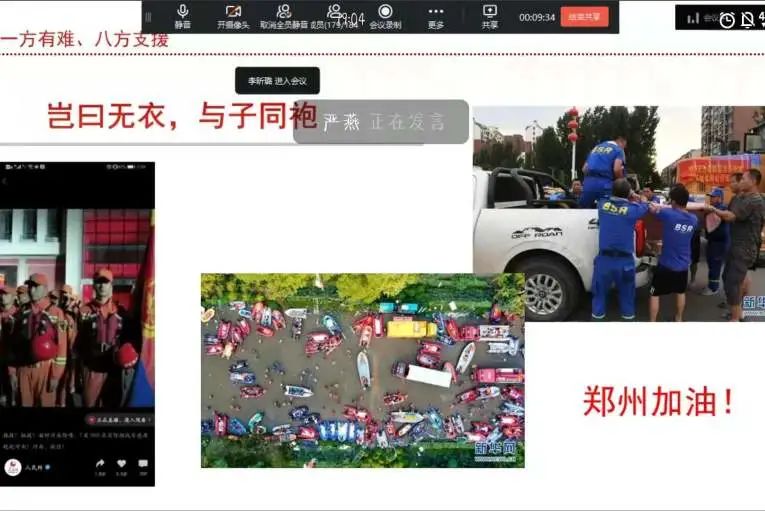The height and width of the screenshot is (511, 765).
Task: Click the BSR rescue team truck photo
Action: tap(619, 213)
